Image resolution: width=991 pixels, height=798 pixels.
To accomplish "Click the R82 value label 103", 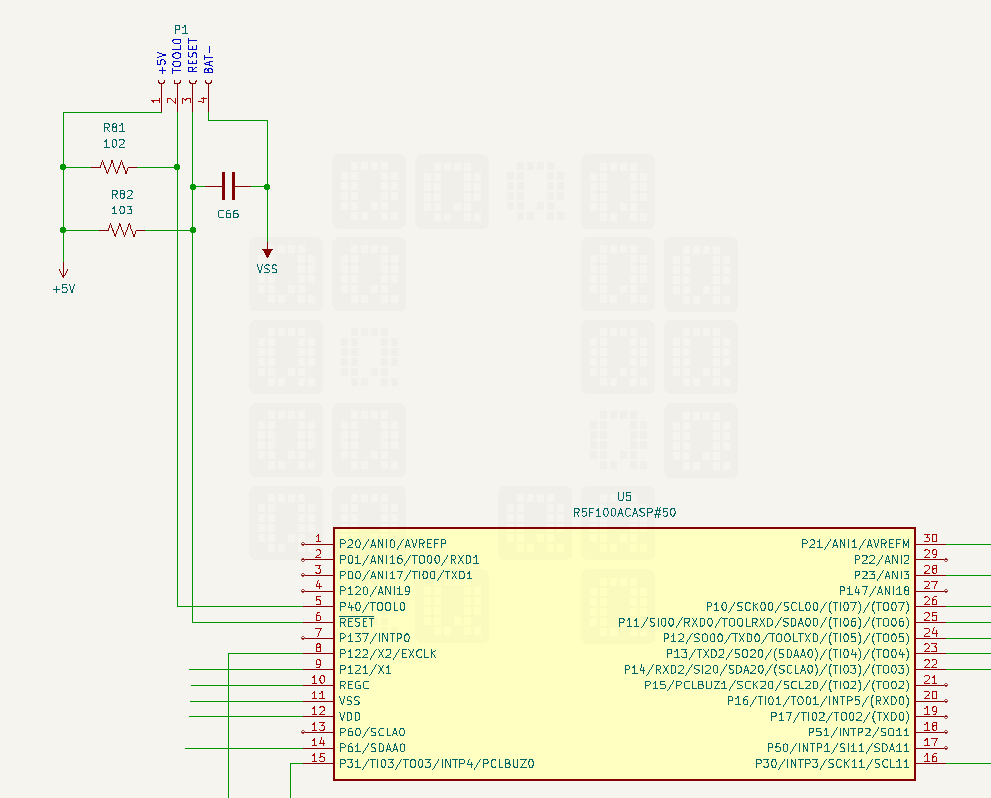I will (x=122, y=210).
